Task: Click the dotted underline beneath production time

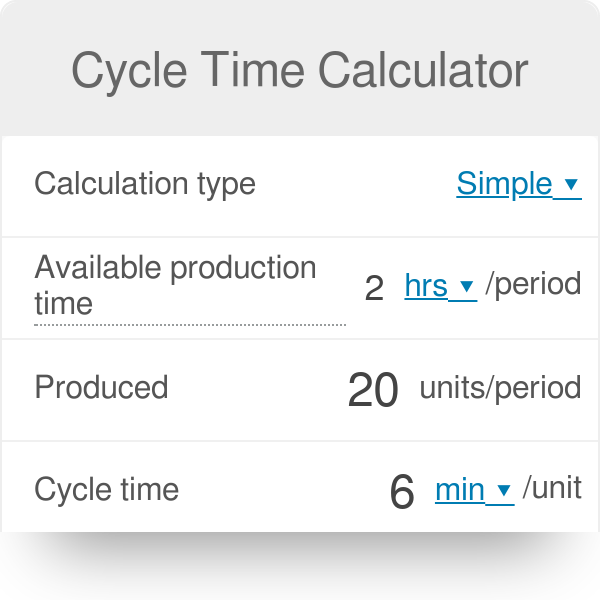Action: point(190,325)
